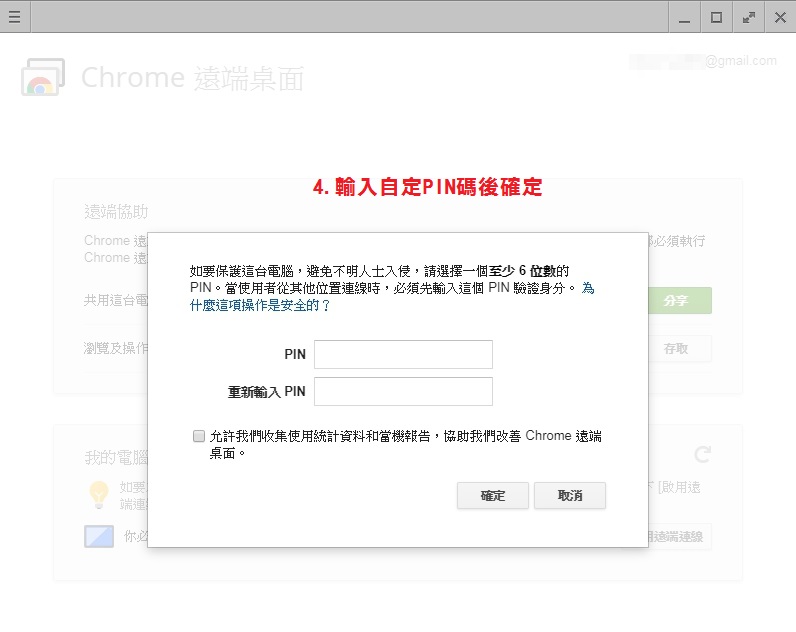Open the hamburger menu in title bar
This screenshot has width=796, height=632.
(15, 17)
